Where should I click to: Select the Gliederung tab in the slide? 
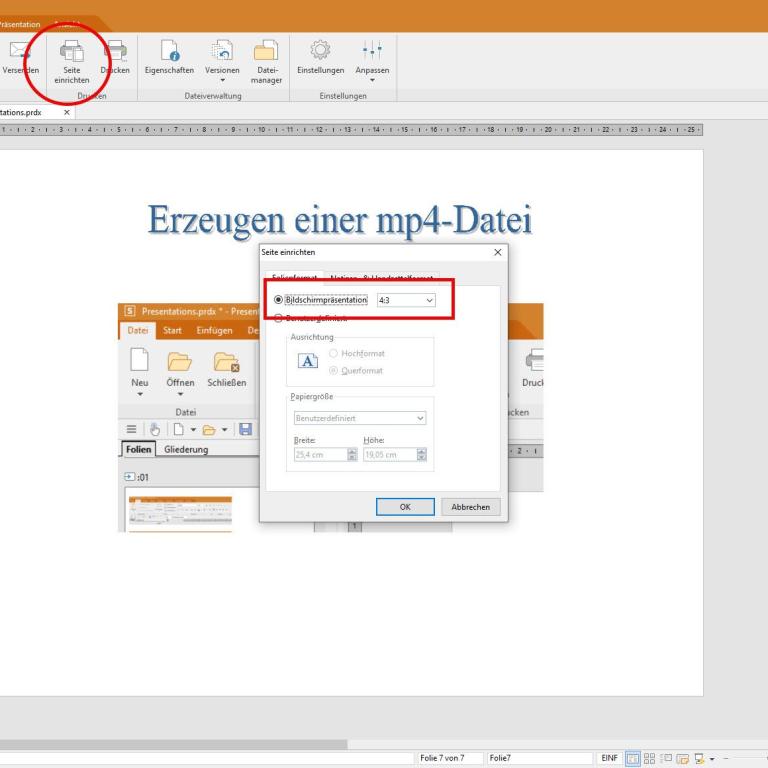point(186,450)
